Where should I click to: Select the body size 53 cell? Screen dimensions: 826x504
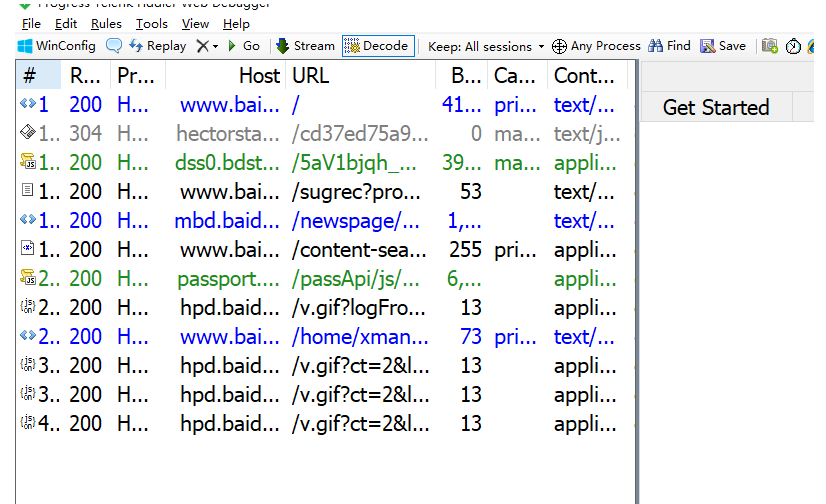click(x=471, y=192)
